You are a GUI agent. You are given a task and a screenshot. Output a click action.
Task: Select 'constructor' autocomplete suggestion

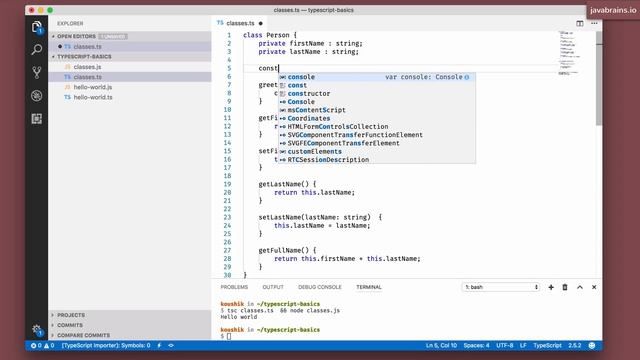point(377,93)
